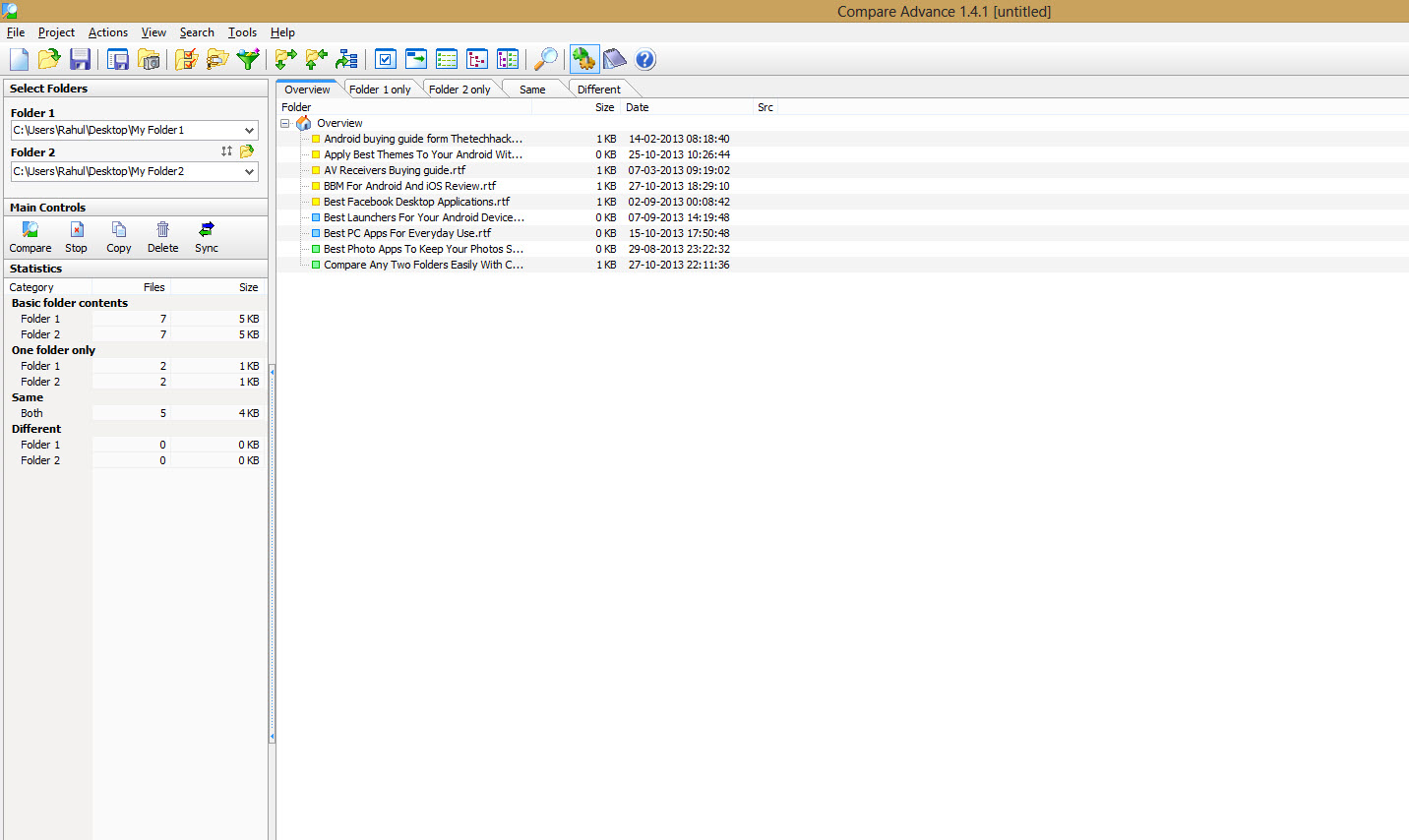This screenshot has height=840, width=1409.
Task: Open the Folder 1 path dropdown
Action: point(249,130)
